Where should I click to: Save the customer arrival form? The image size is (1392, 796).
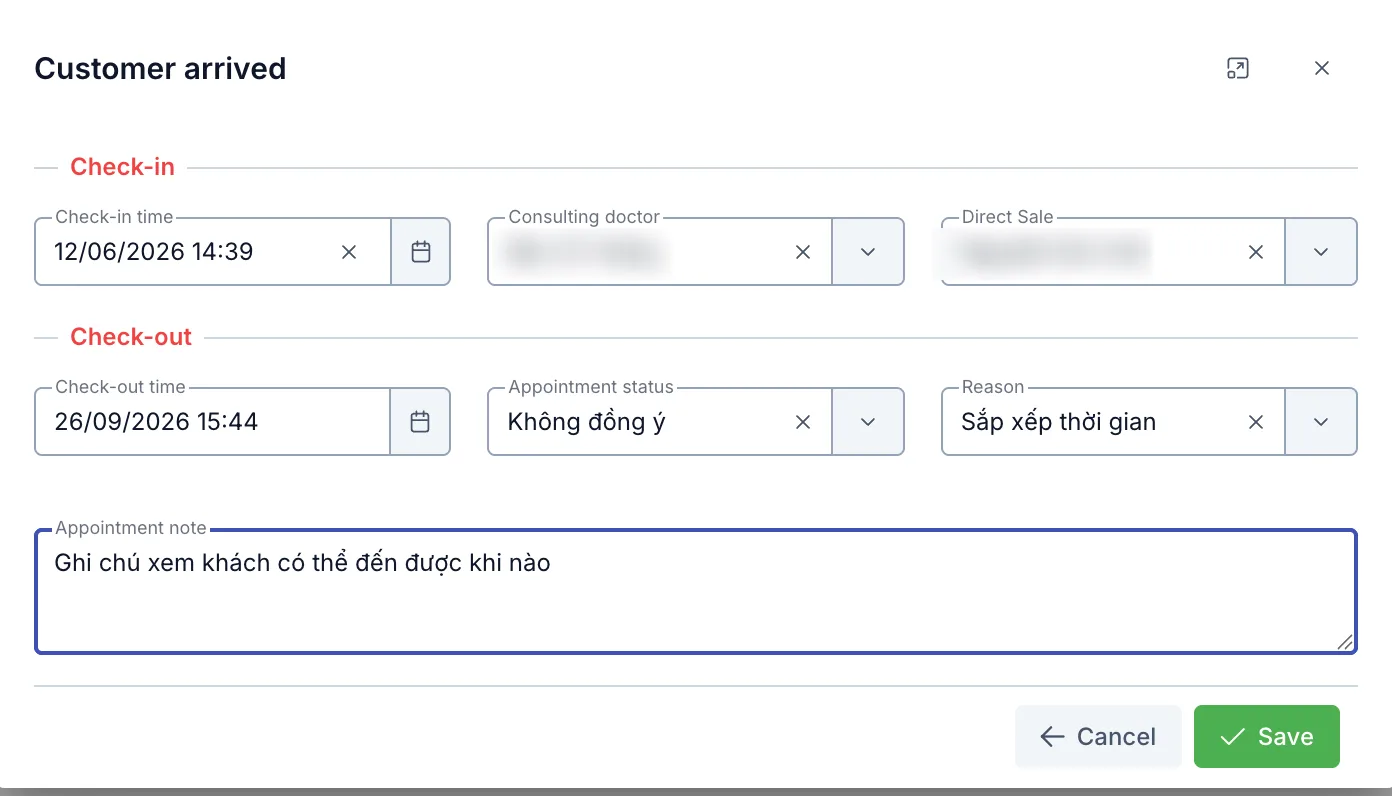point(1267,737)
